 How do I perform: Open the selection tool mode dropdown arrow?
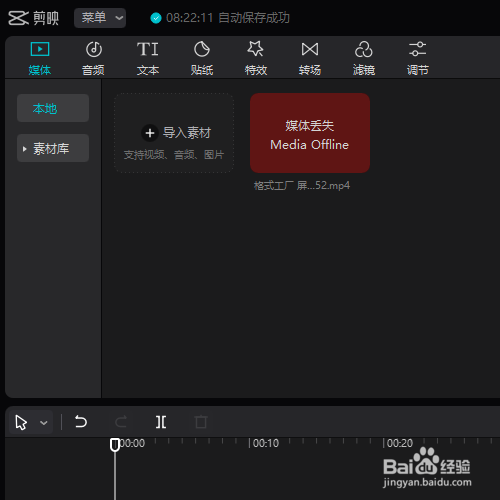44,423
